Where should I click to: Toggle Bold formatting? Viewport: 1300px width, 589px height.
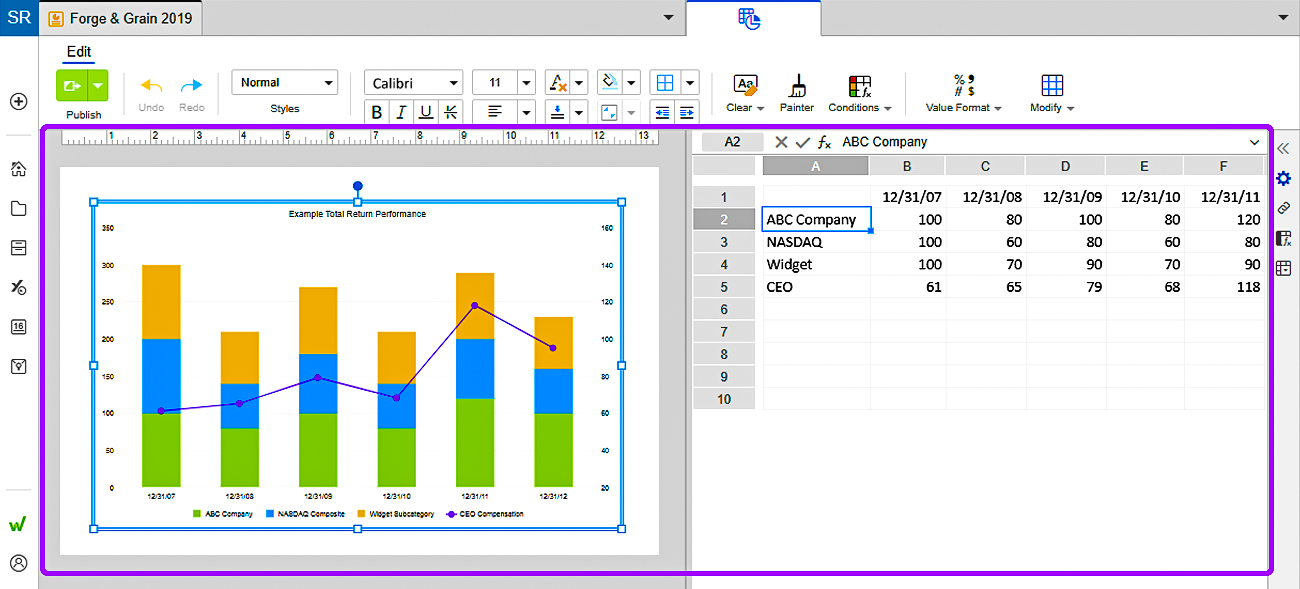pyautogui.click(x=377, y=112)
